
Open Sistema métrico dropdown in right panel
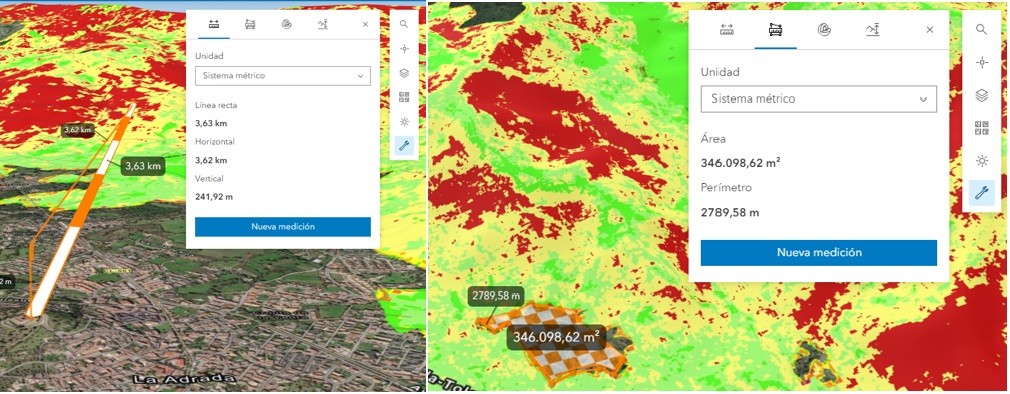(x=819, y=99)
